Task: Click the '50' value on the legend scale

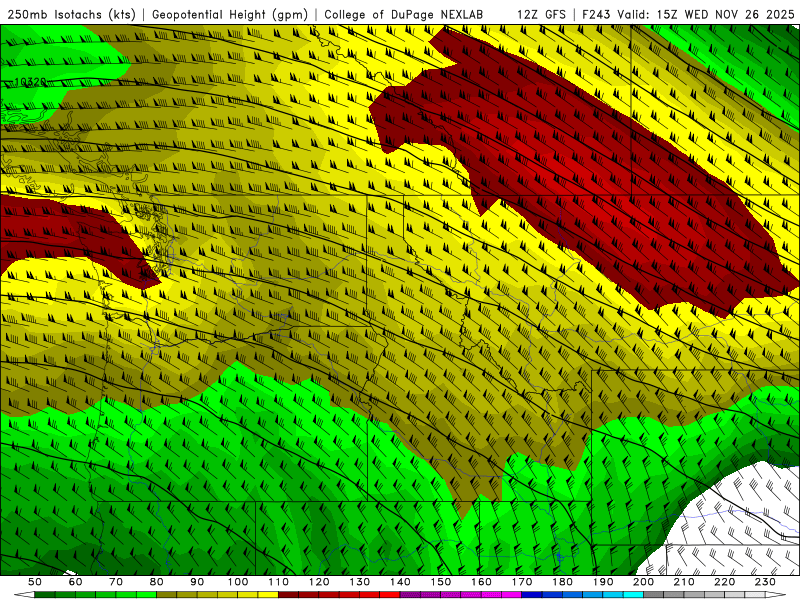Action: [35, 582]
